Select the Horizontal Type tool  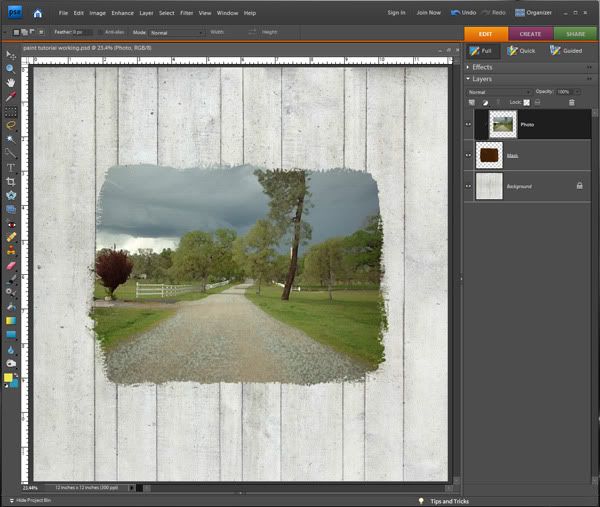[x=11, y=167]
